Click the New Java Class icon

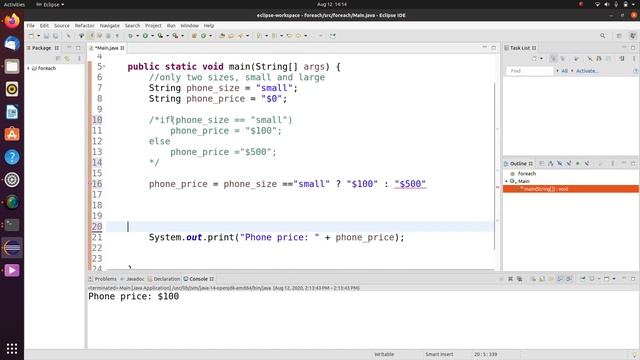tap(203, 36)
